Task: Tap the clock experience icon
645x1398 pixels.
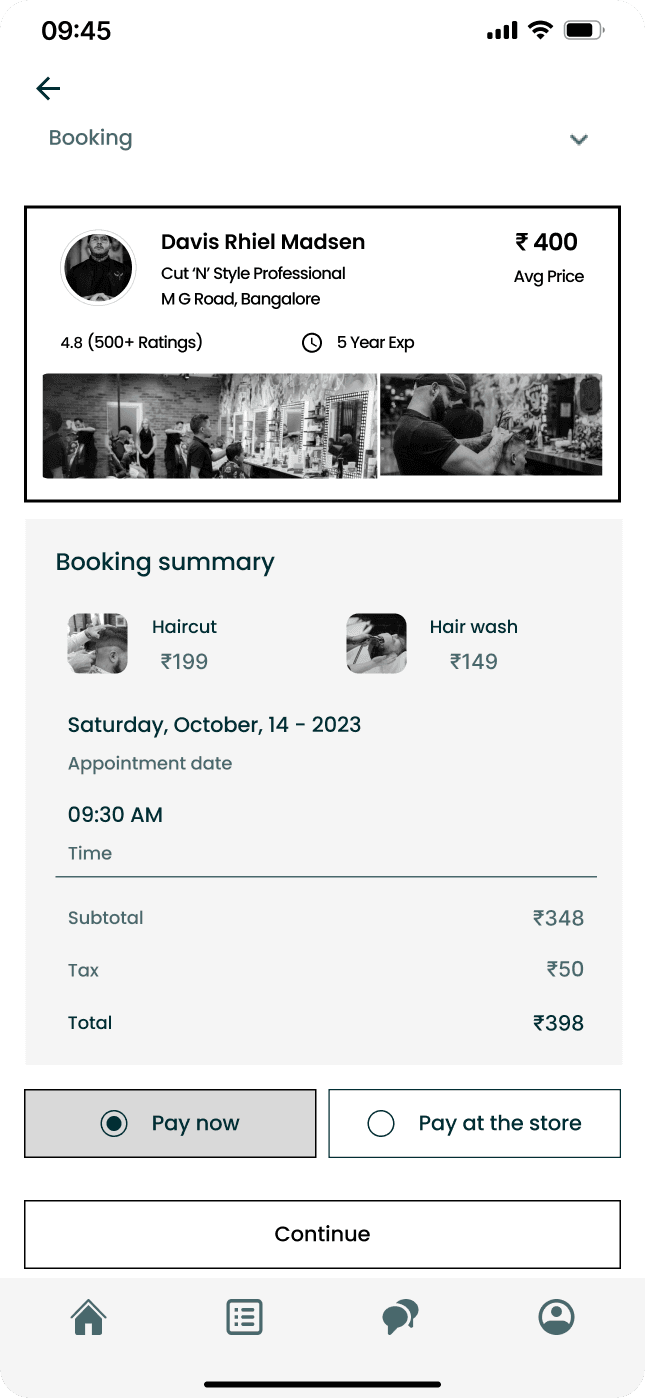Action: 312,343
